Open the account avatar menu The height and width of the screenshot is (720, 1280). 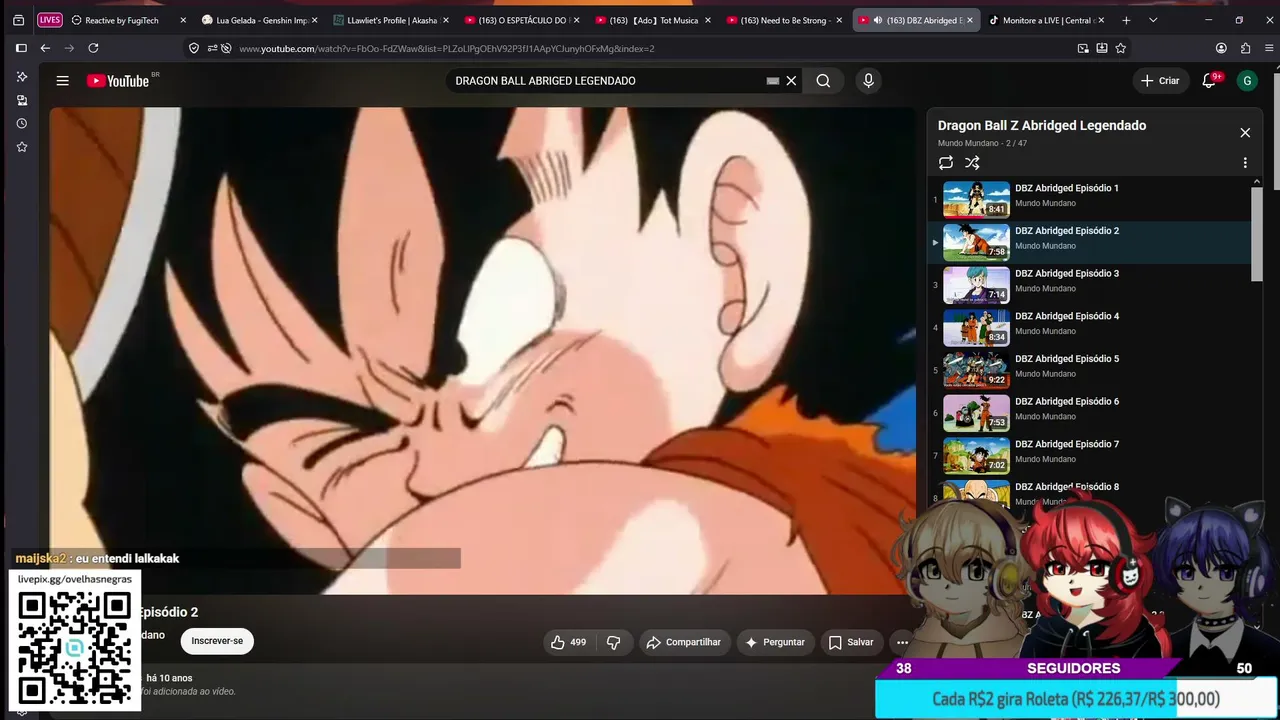1246,81
